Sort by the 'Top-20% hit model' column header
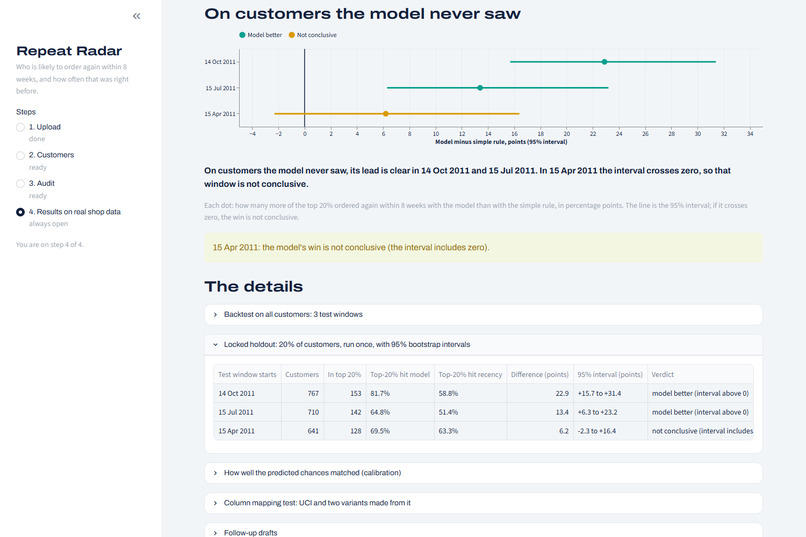 coord(400,375)
